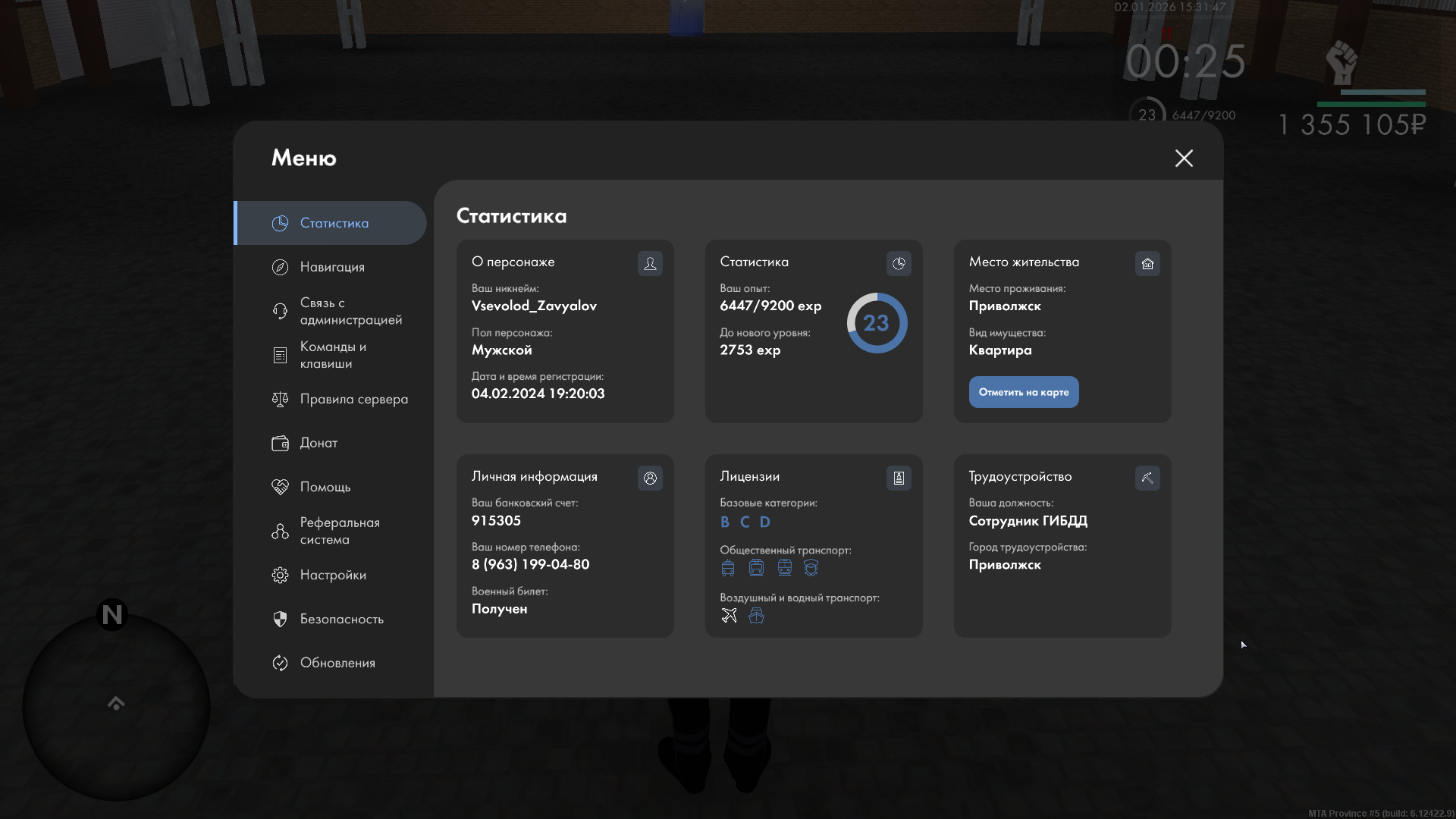Click the airplane license icon
The width and height of the screenshot is (1456, 819).
pos(729,616)
